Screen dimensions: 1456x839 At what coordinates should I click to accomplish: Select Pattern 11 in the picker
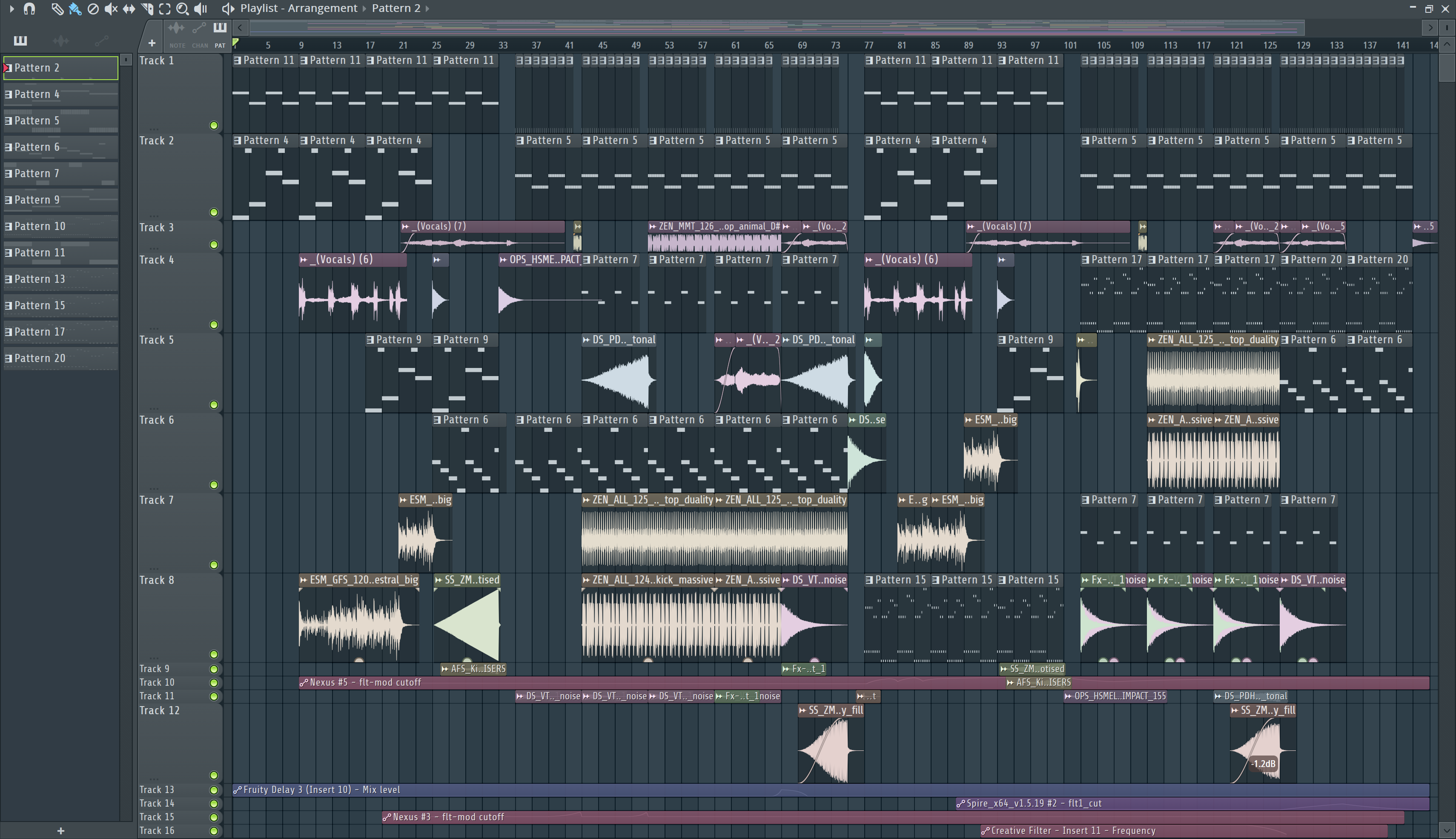tap(60, 253)
